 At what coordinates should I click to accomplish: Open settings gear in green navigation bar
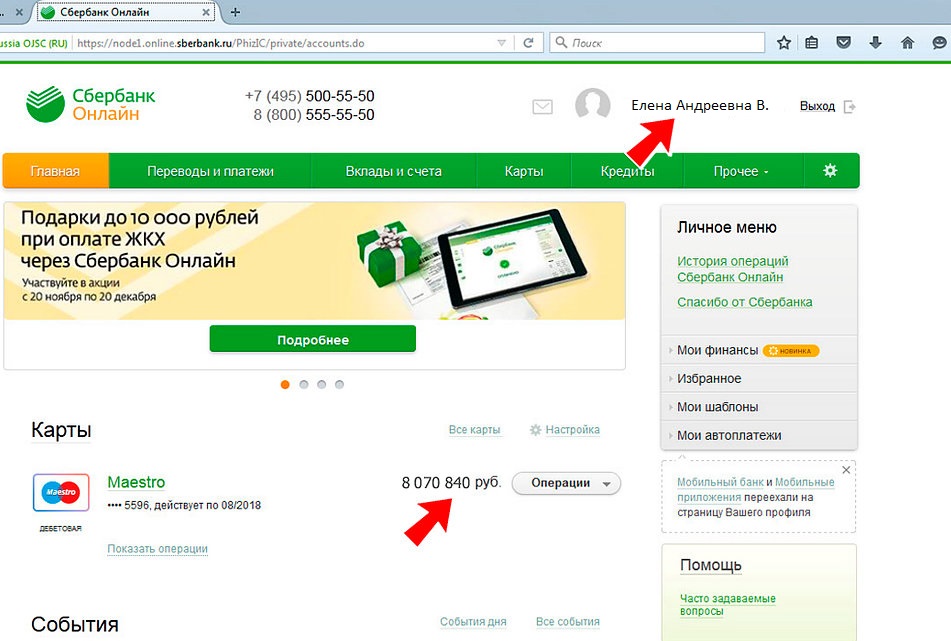(x=829, y=171)
